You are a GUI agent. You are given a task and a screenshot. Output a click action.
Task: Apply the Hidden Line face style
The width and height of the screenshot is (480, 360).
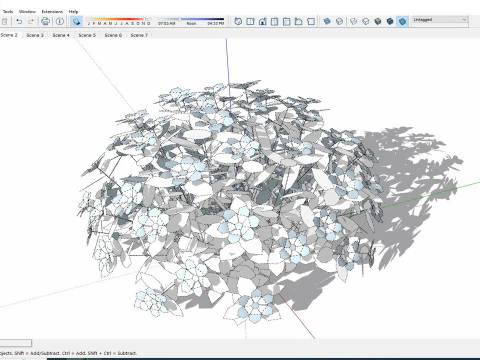[366, 21]
